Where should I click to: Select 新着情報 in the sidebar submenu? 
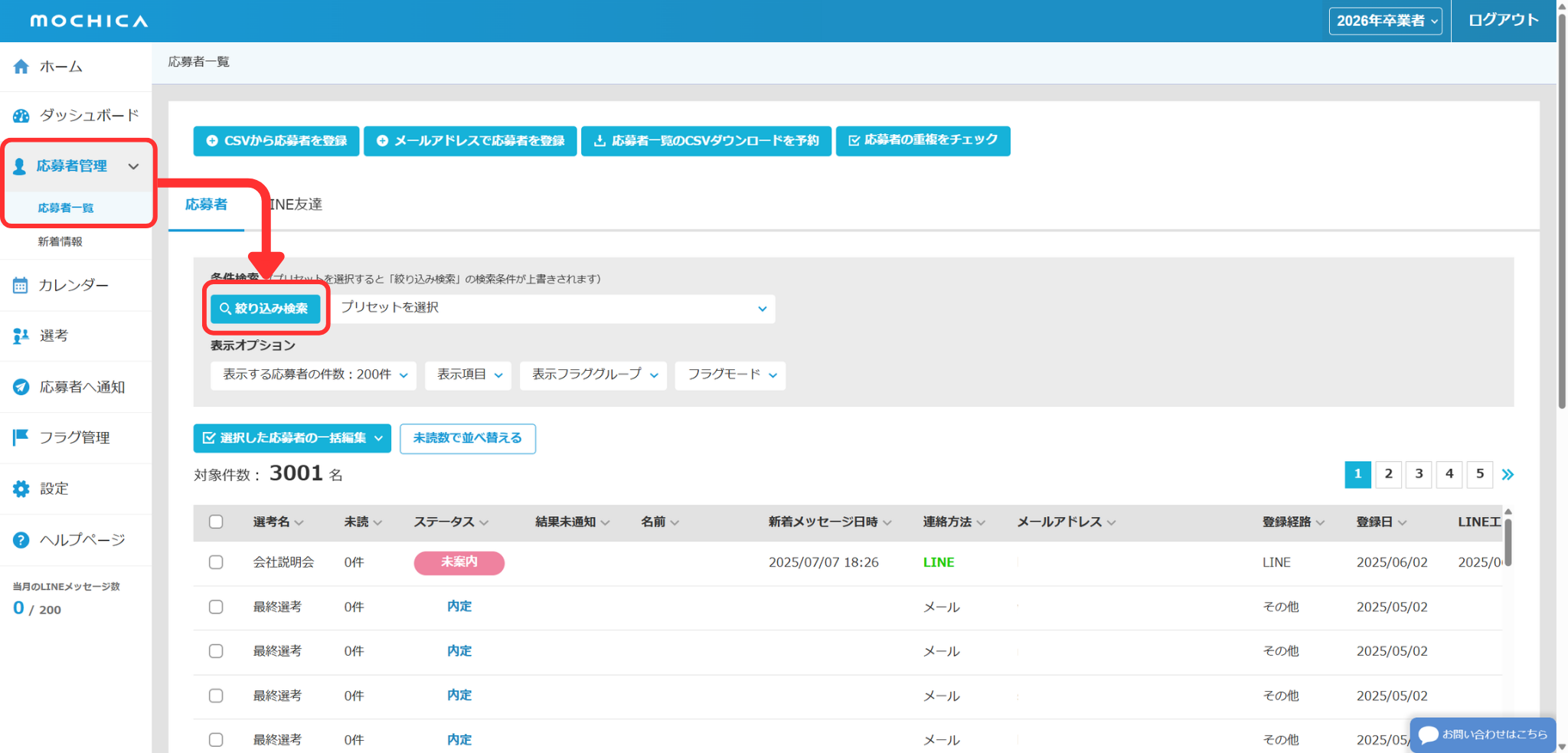point(60,241)
